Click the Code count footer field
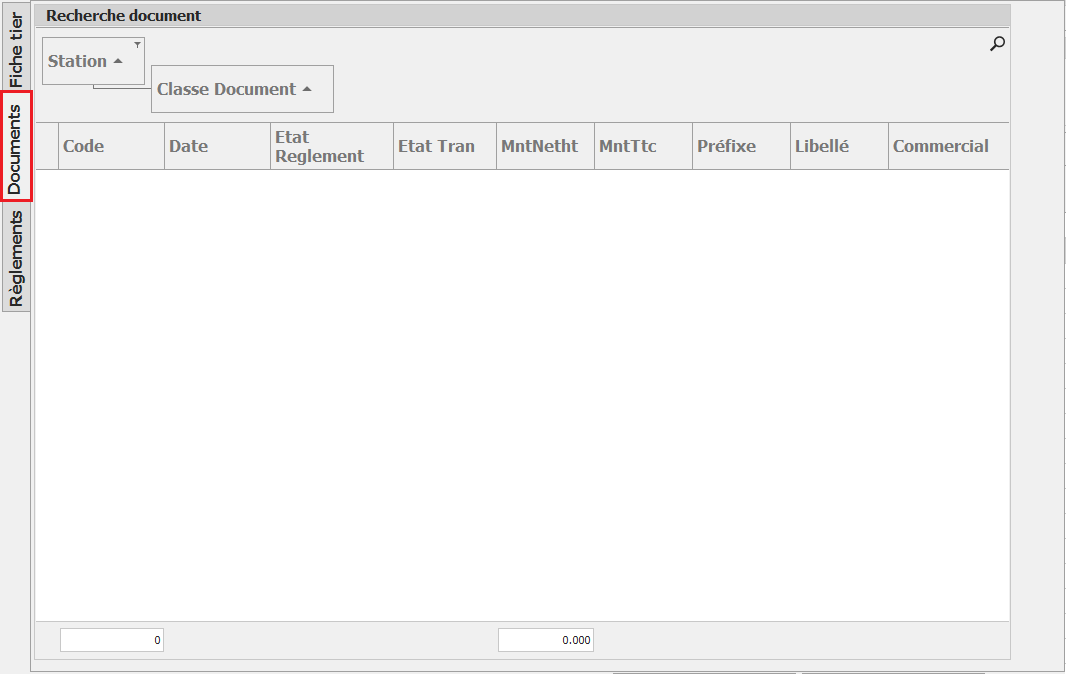1066x676 pixels. coord(112,640)
